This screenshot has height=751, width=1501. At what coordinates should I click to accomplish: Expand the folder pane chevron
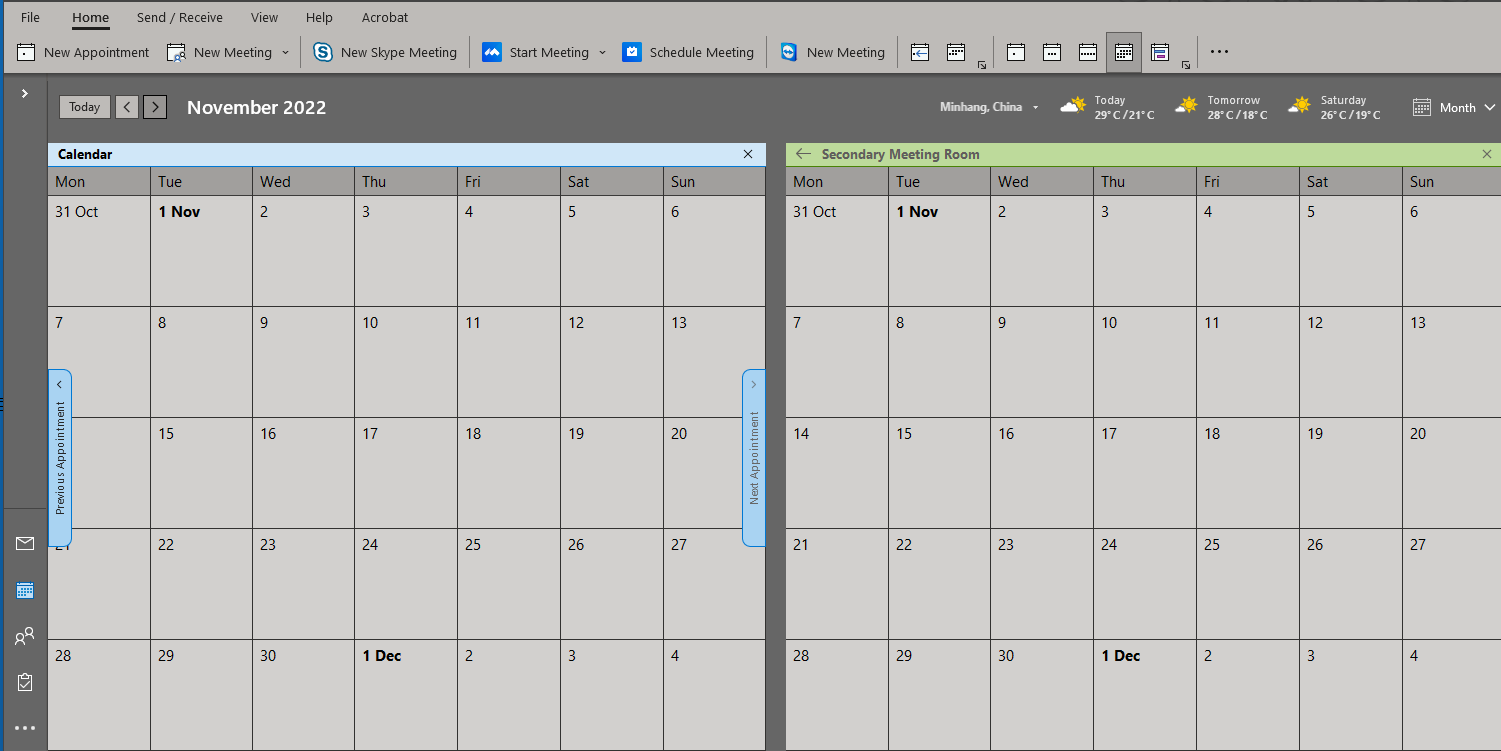point(25,93)
